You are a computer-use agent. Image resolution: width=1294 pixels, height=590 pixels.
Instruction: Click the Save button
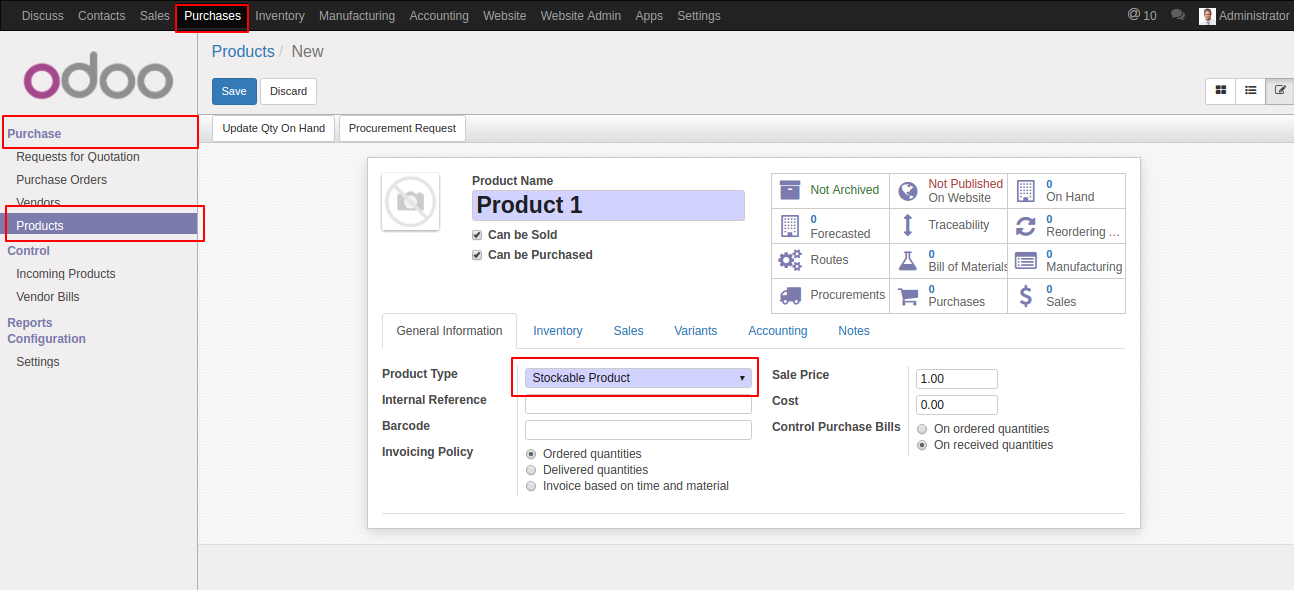(x=234, y=91)
